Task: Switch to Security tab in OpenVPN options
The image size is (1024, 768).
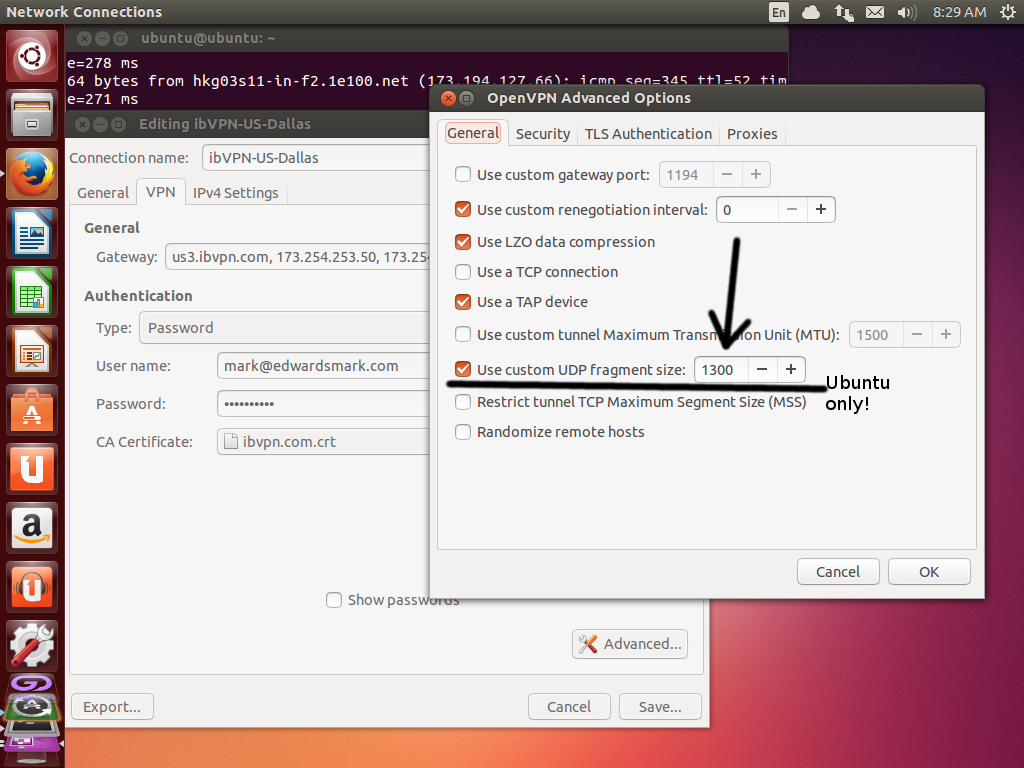Action: (543, 134)
